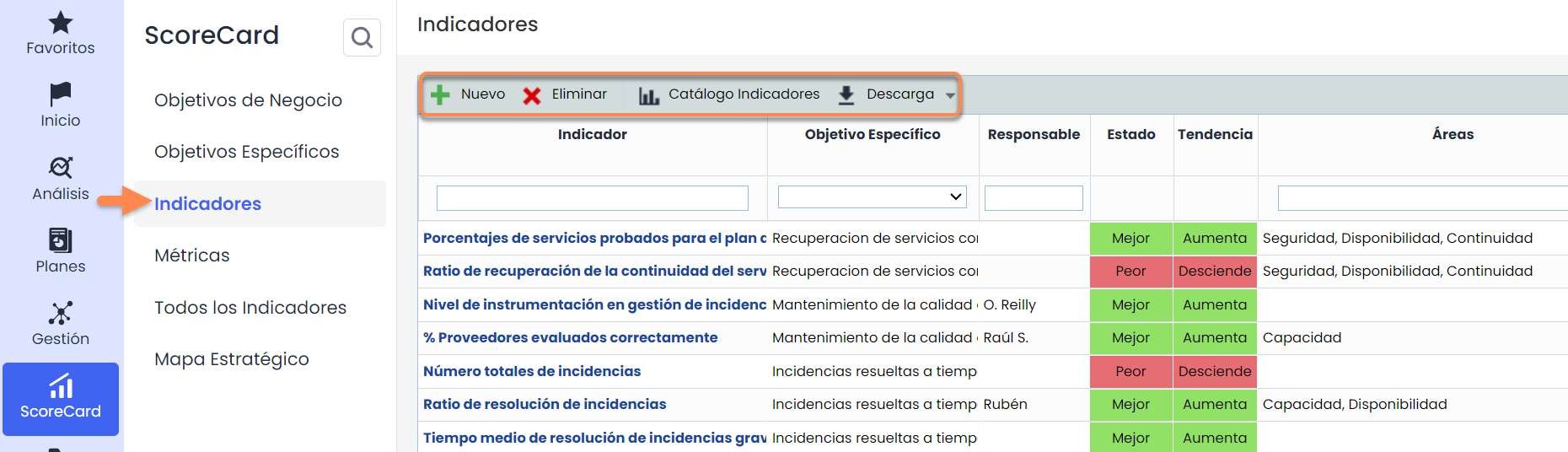The width and height of the screenshot is (1568, 452).
Task: Click the green plus Nuevo icon
Action: 440,94
